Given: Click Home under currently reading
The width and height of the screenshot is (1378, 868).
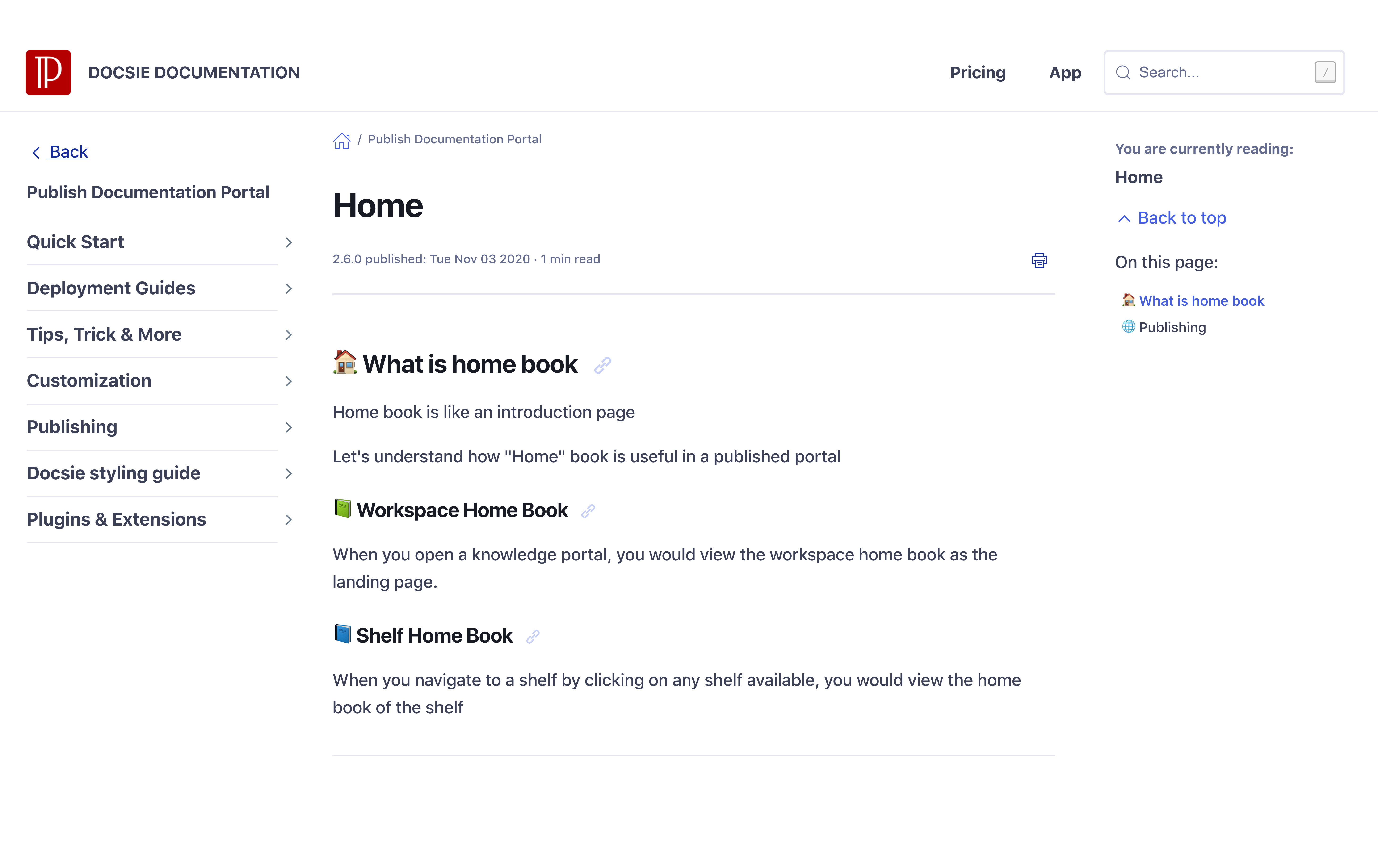Looking at the screenshot, I should [1139, 177].
